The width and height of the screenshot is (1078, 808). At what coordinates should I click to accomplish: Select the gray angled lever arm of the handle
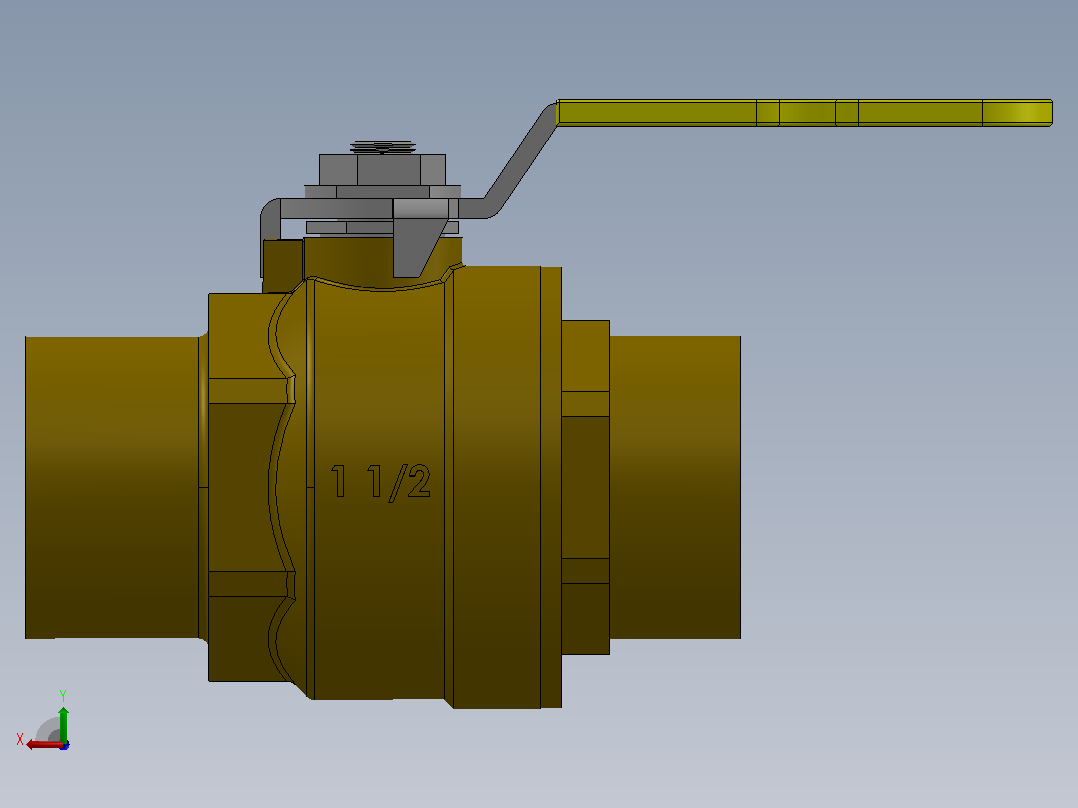coord(520,160)
